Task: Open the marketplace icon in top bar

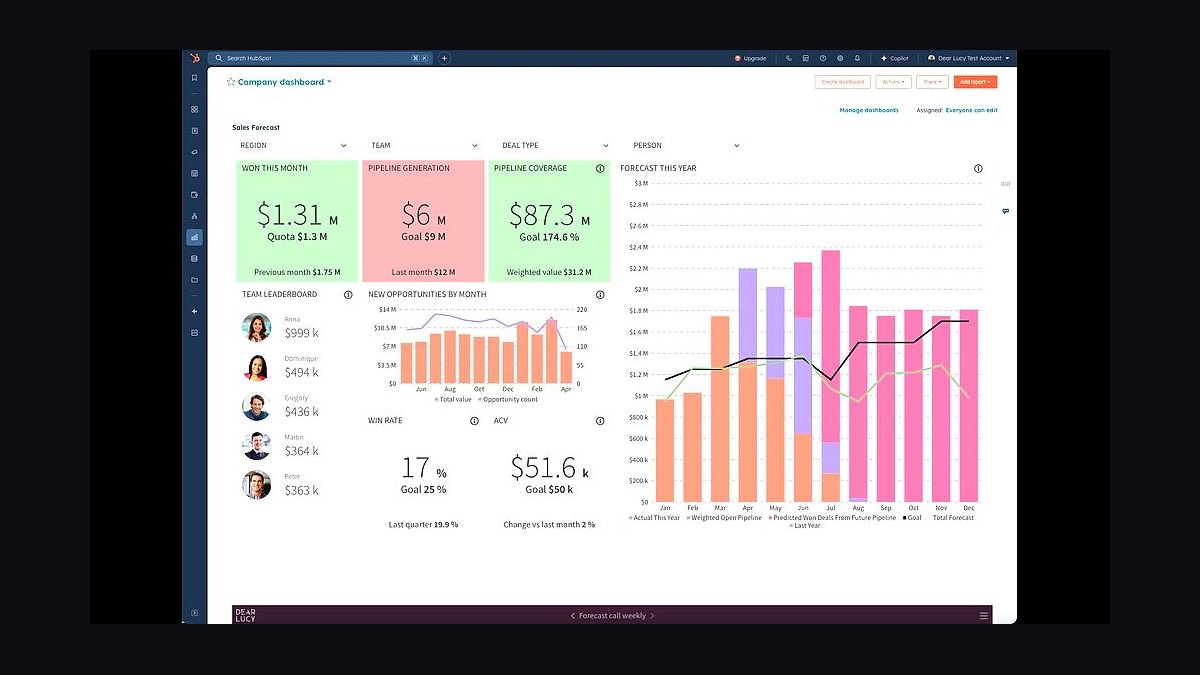Action: click(806, 58)
